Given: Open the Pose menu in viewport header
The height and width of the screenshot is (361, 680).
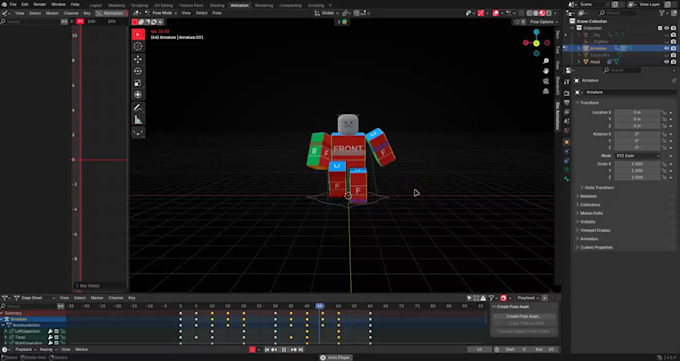Looking at the screenshot, I should click(217, 13).
